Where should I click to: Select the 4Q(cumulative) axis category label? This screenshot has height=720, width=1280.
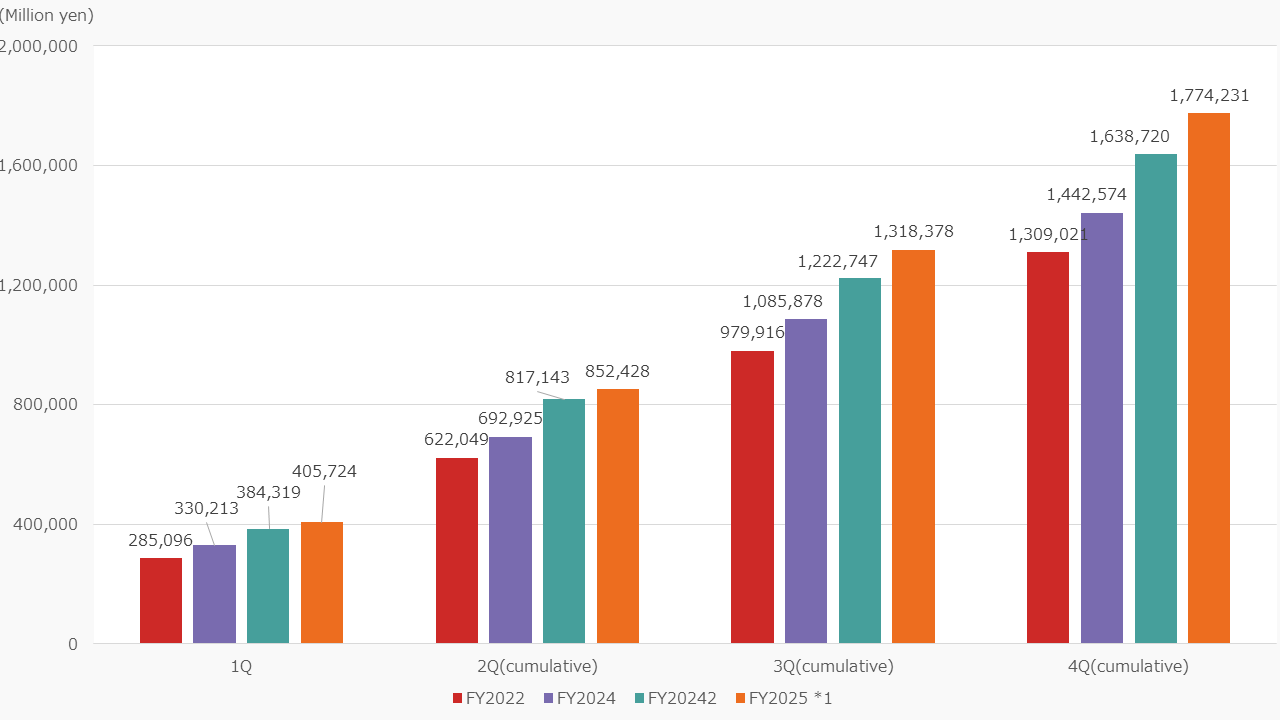coord(1128,666)
